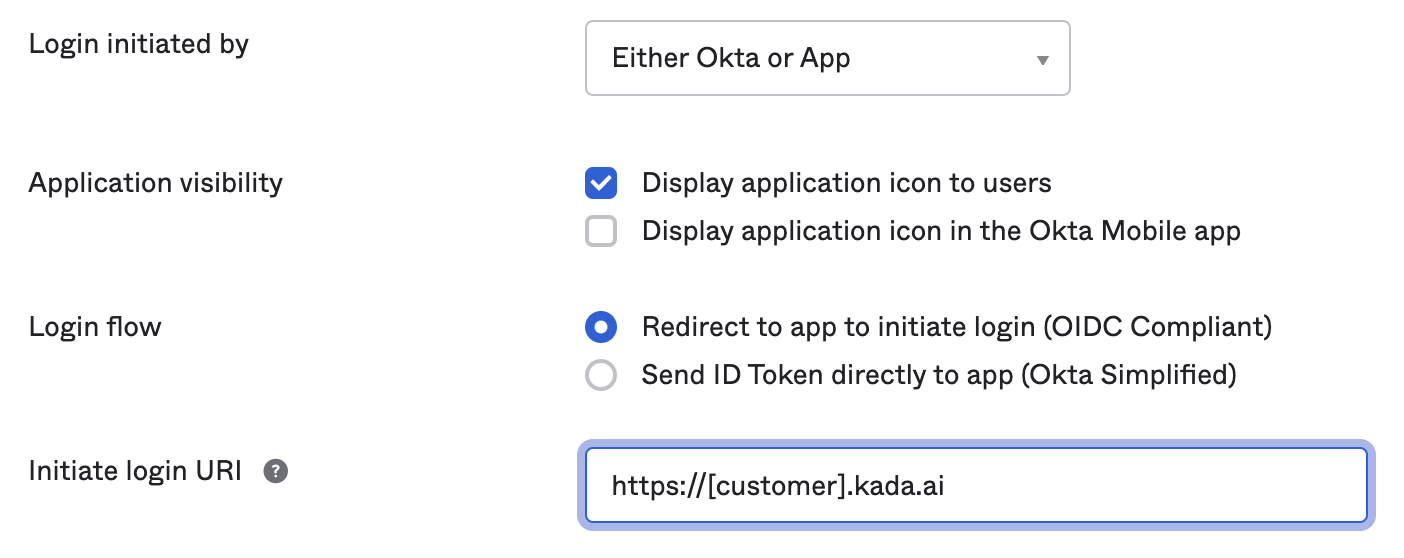Uncheck the Display application icon to users checkbox

point(601,183)
